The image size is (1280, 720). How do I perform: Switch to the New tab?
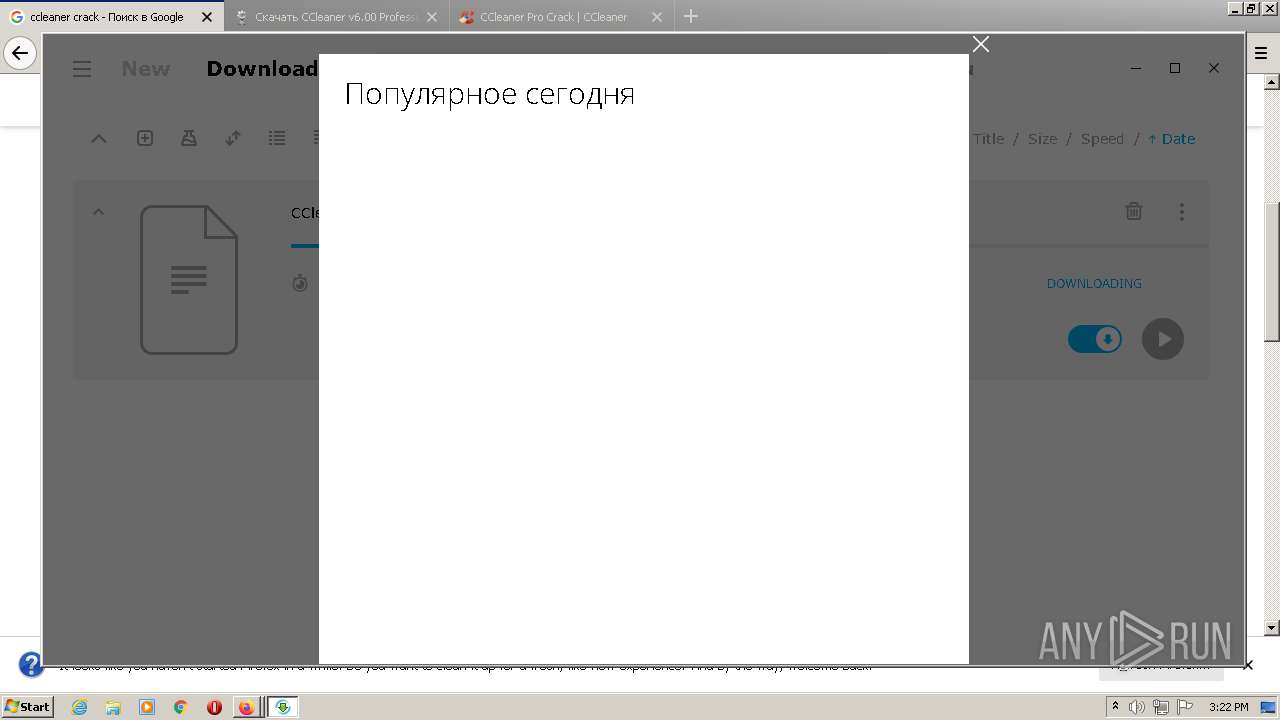[x=146, y=69]
